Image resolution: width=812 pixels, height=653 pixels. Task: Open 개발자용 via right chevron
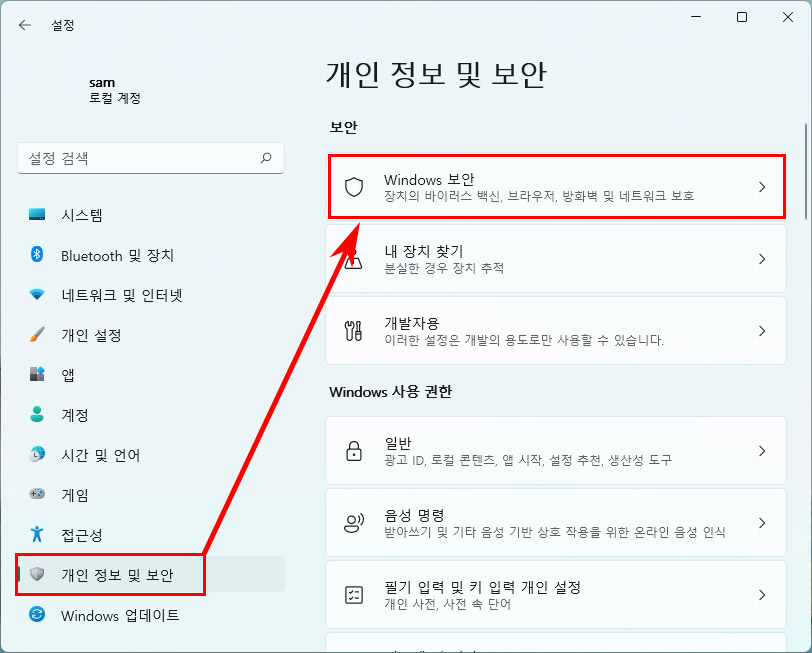click(x=762, y=330)
